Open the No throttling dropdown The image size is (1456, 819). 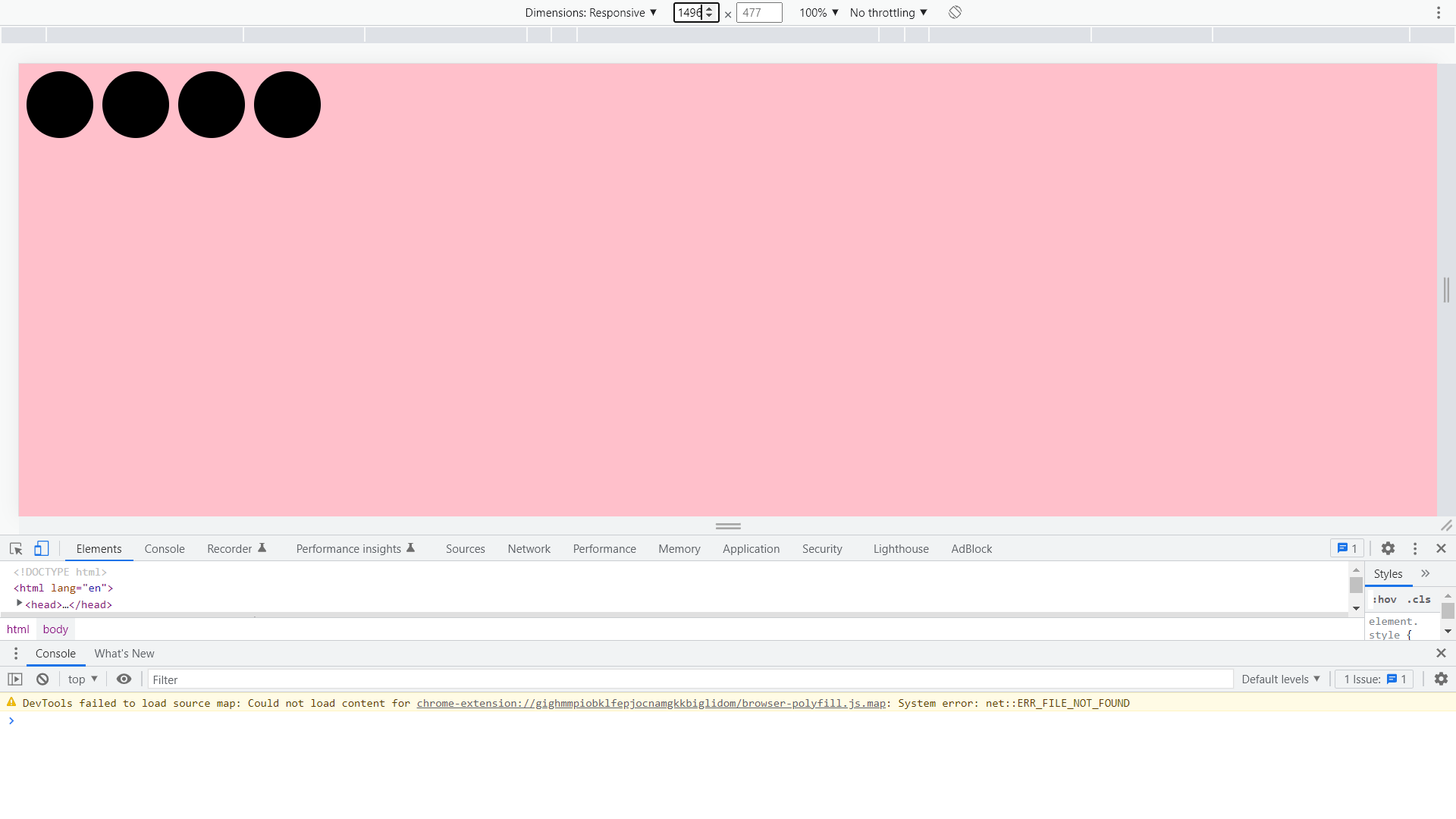[889, 12]
